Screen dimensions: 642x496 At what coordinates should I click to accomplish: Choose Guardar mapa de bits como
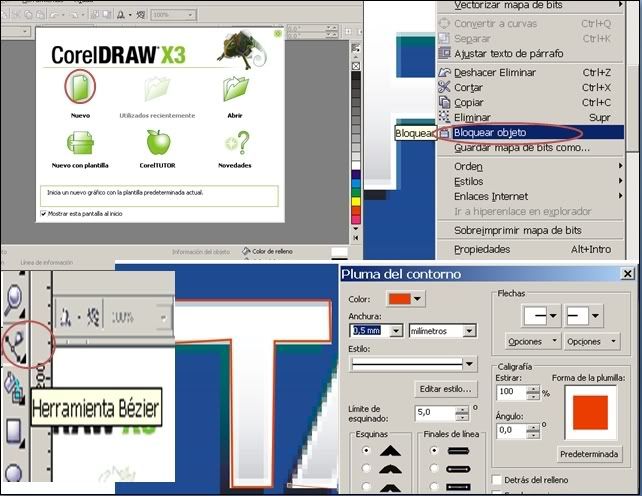[531, 147]
